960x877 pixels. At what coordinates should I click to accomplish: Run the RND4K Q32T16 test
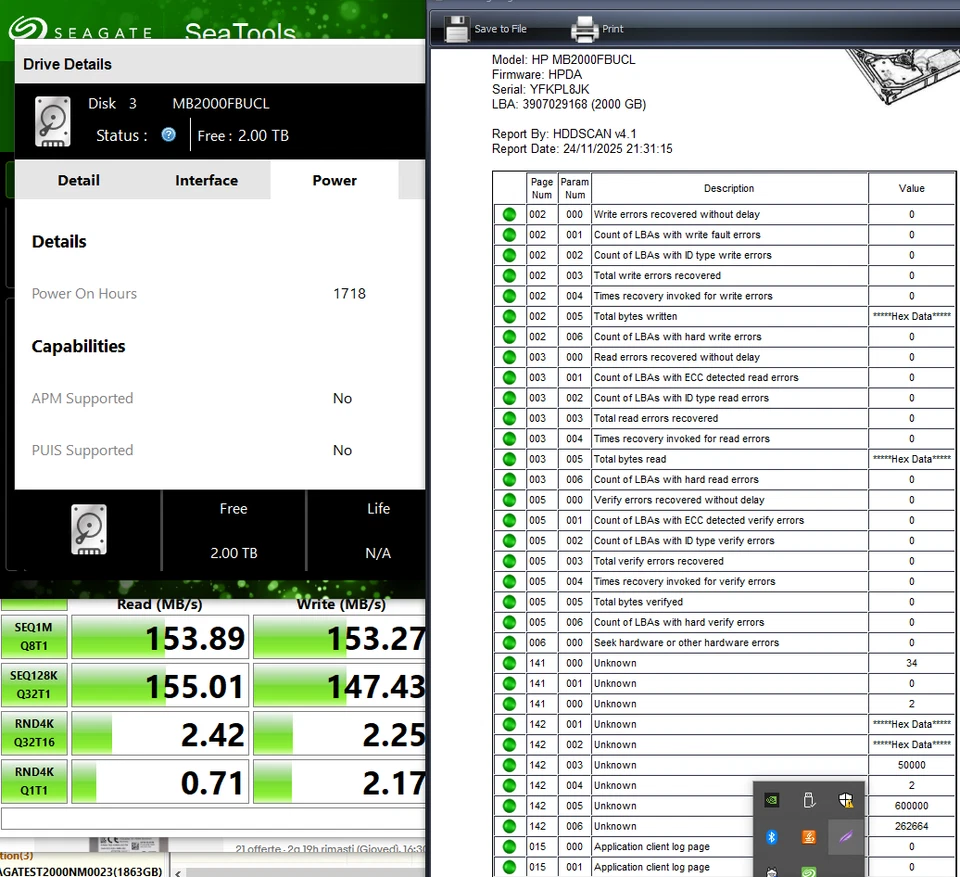(34, 733)
